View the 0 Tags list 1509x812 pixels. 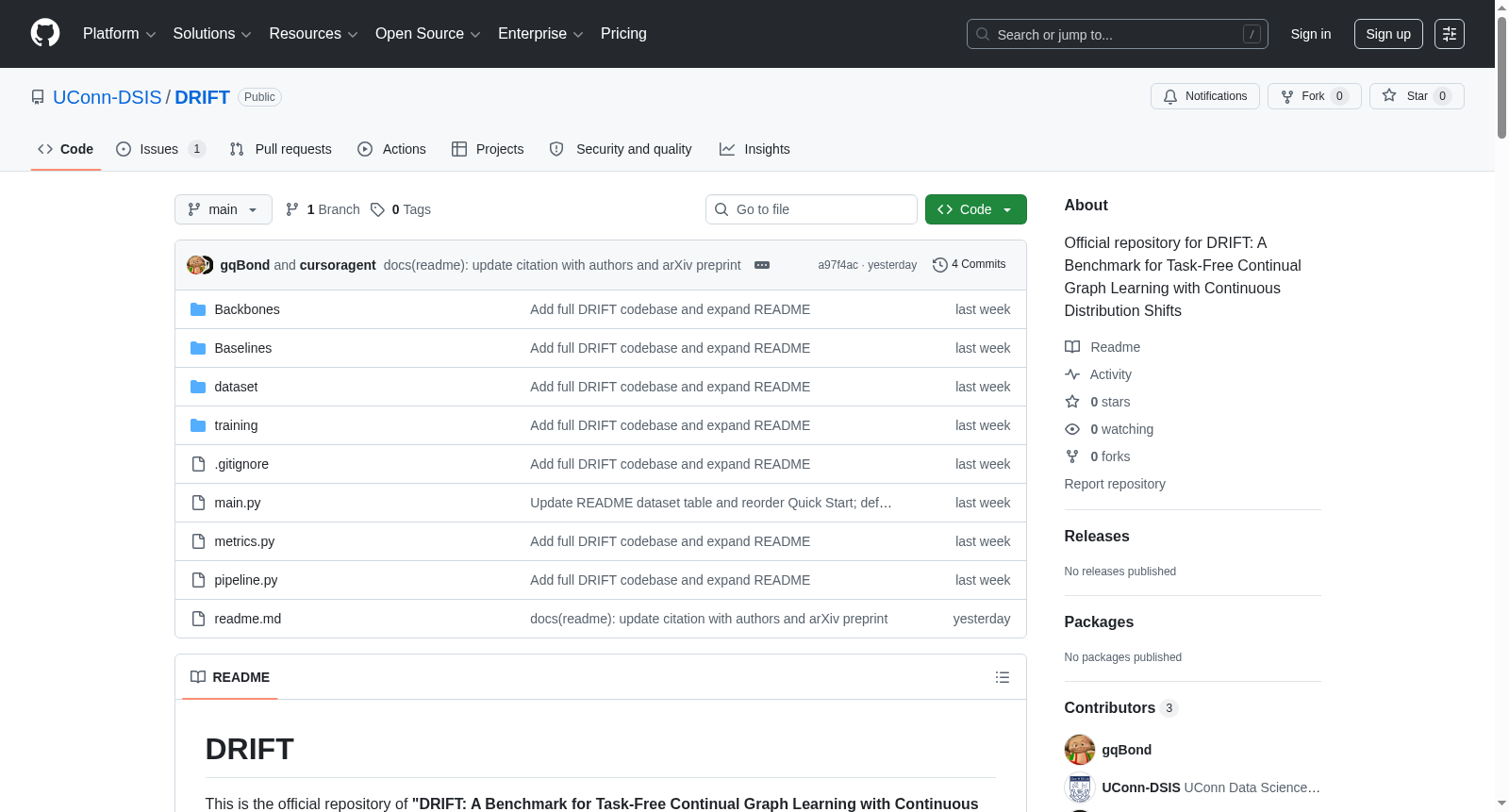point(401,209)
